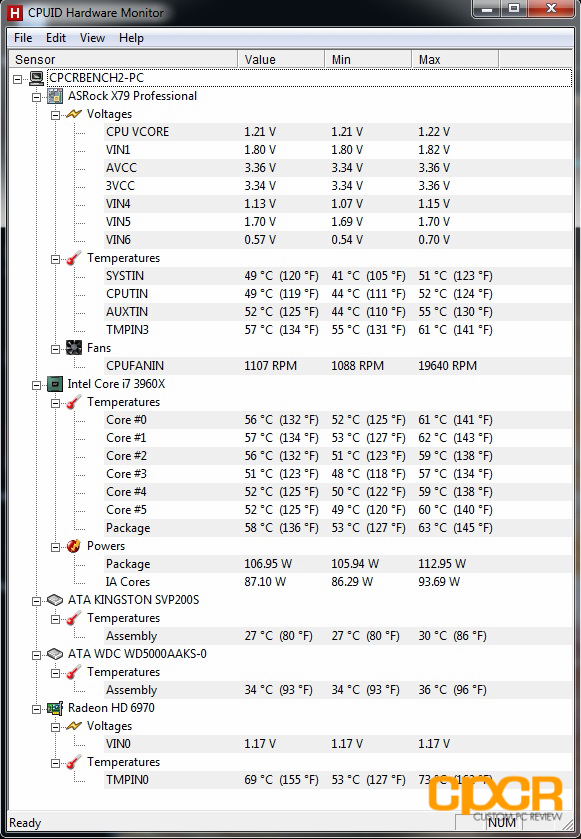This screenshot has width=581, height=839.
Task: Click the flame icon beside Powers
Action: pos(74,546)
